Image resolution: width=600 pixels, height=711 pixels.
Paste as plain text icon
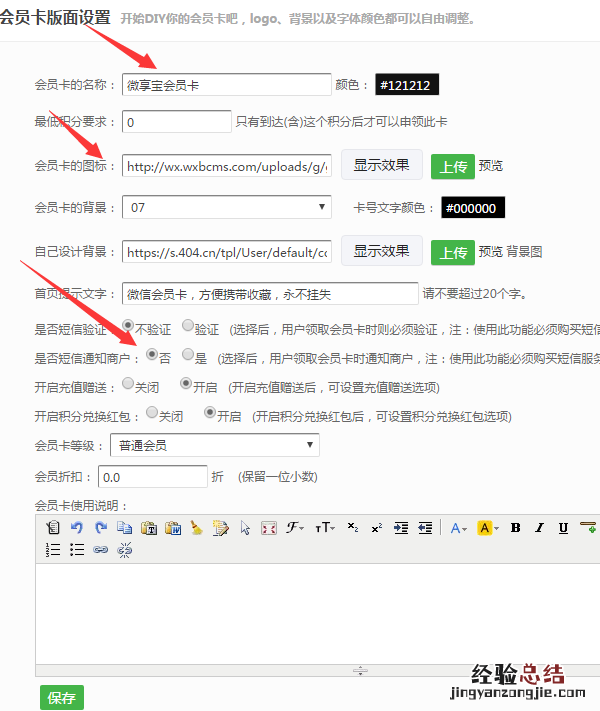[x=149, y=527]
